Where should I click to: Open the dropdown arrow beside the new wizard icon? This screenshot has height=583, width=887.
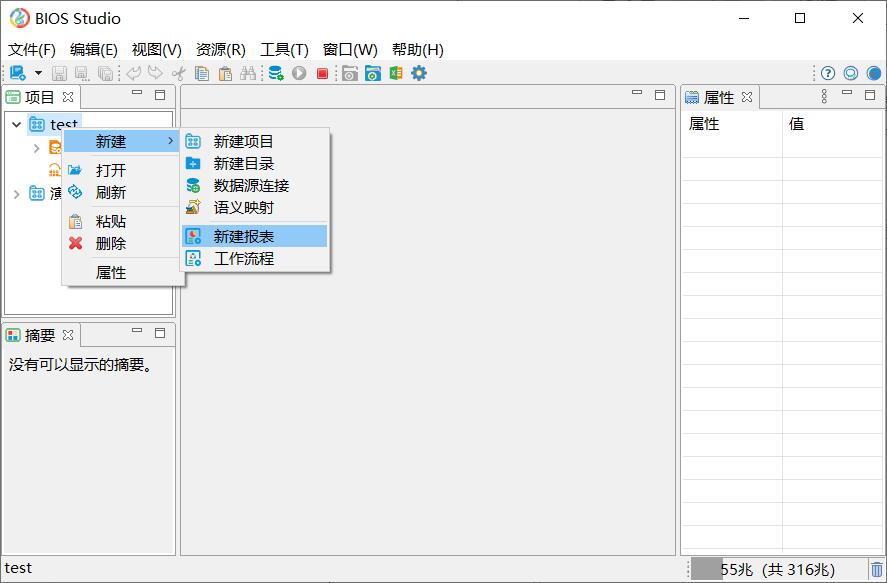(x=38, y=73)
